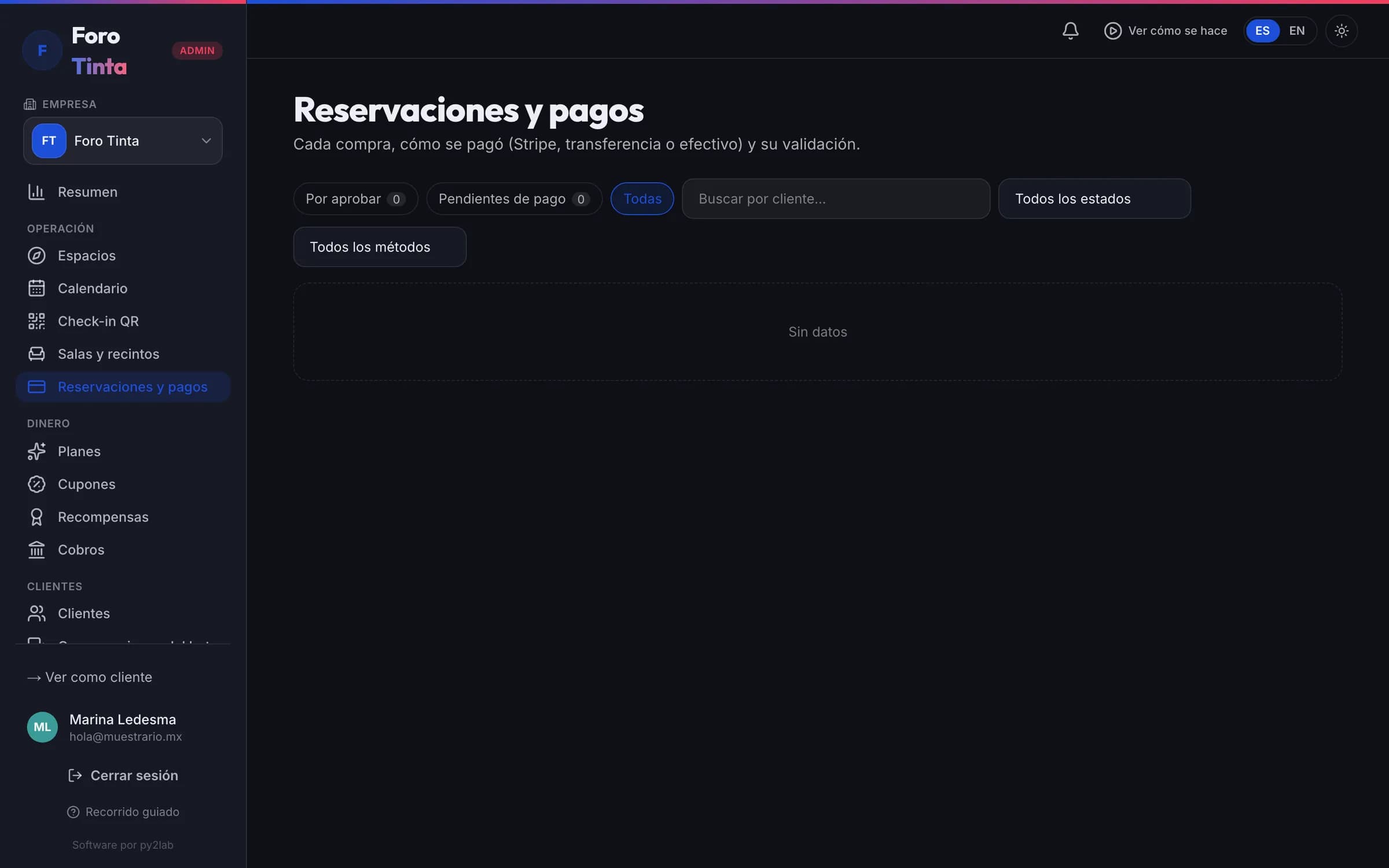
Task: Click the Cerrar sesión logout icon
Action: [x=75, y=775]
